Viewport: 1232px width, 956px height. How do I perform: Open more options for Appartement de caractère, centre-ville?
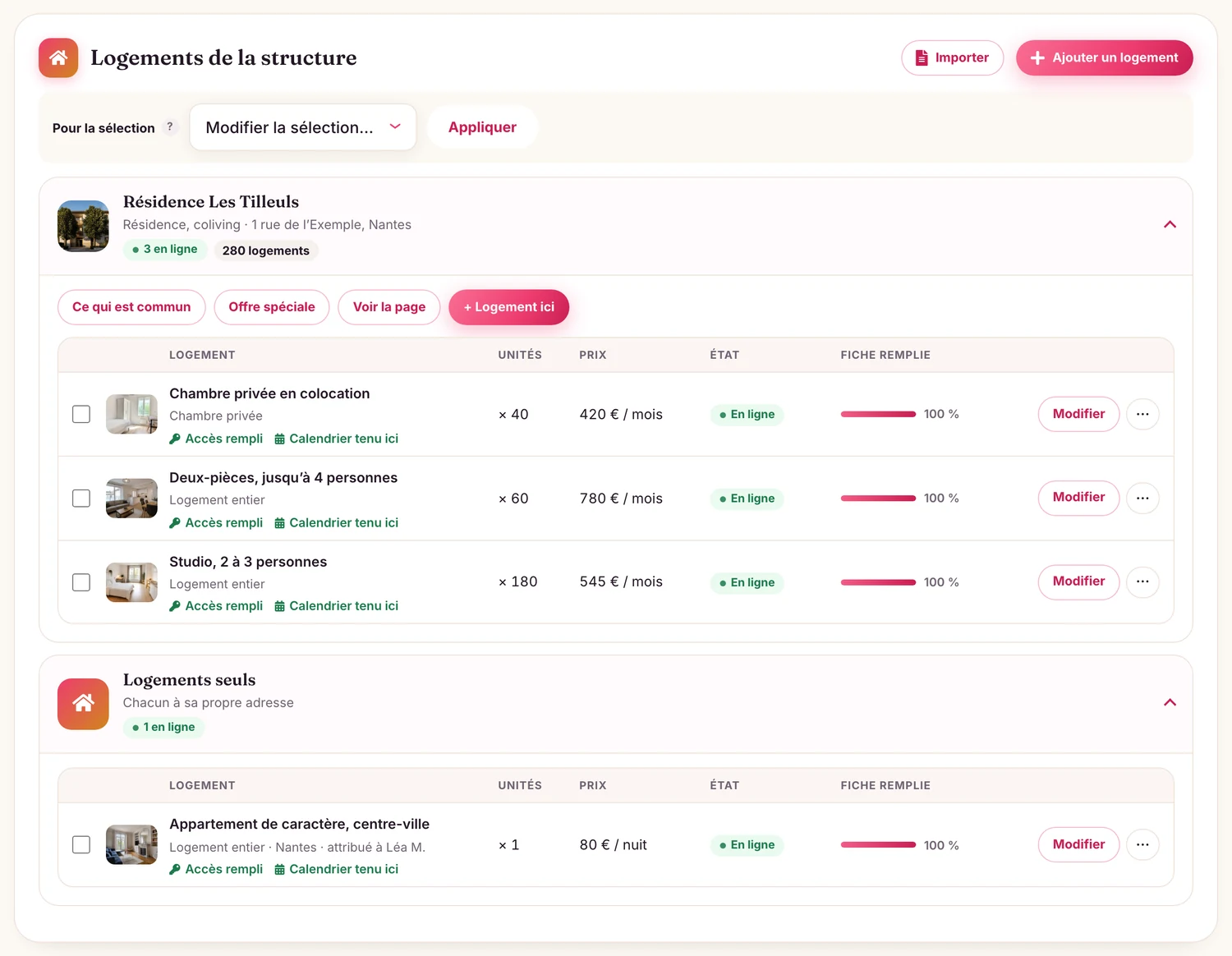coord(1142,844)
